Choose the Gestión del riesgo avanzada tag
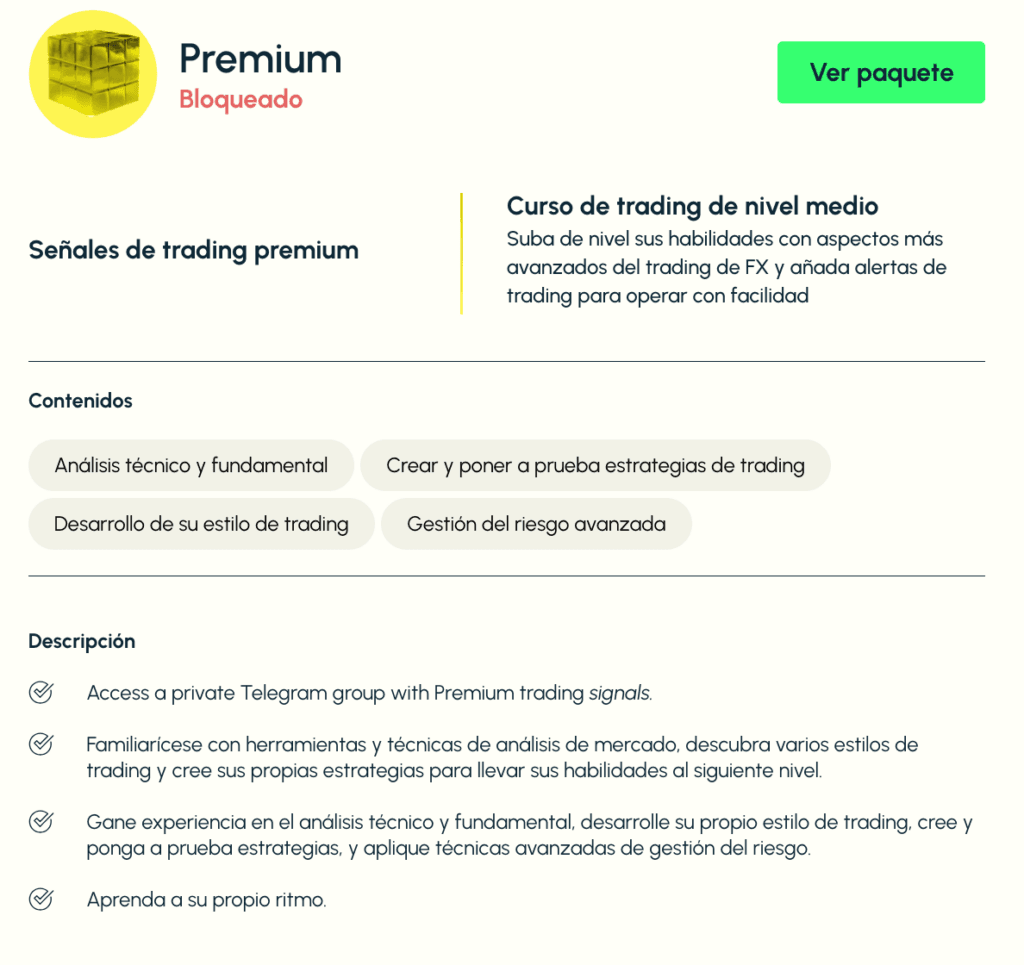This screenshot has width=1024, height=965. (536, 524)
